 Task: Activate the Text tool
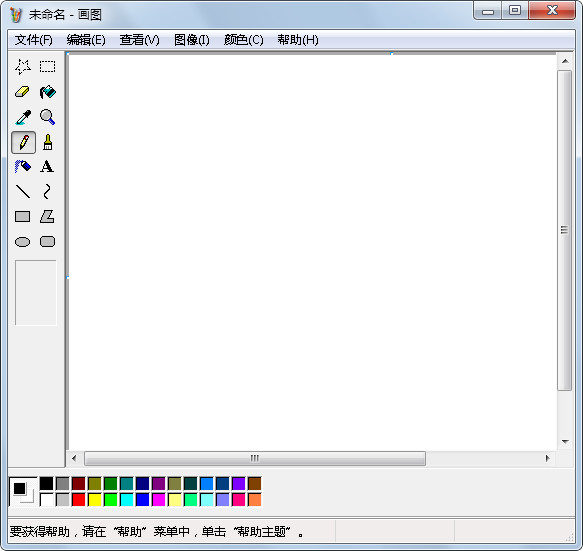(48, 167)
